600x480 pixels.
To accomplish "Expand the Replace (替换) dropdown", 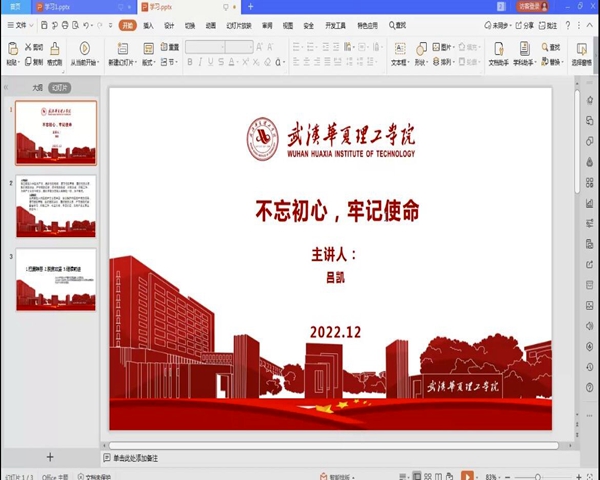I will (553, 62).
